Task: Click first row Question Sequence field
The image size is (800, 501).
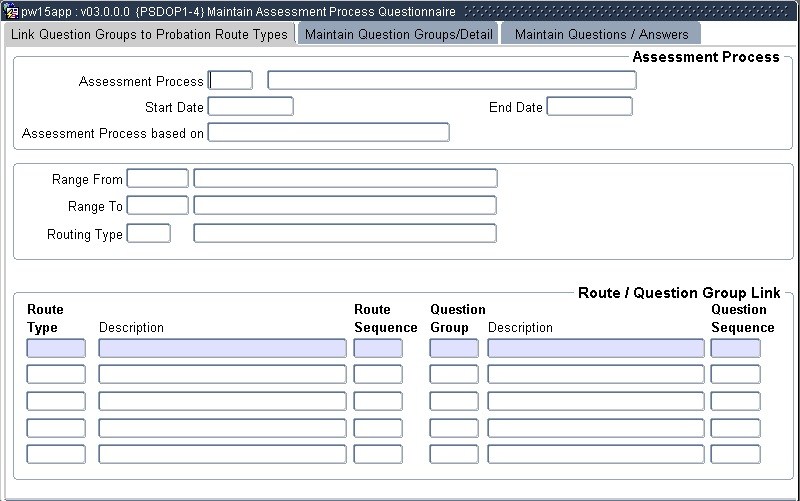Action: 735,348
